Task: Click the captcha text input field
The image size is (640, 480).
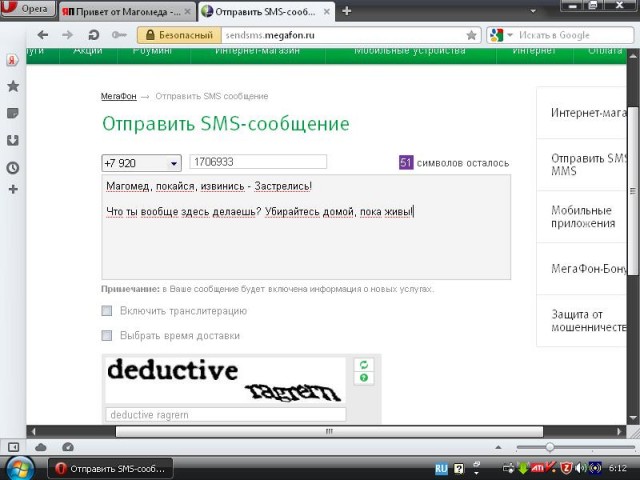Action: click(225, 415)
